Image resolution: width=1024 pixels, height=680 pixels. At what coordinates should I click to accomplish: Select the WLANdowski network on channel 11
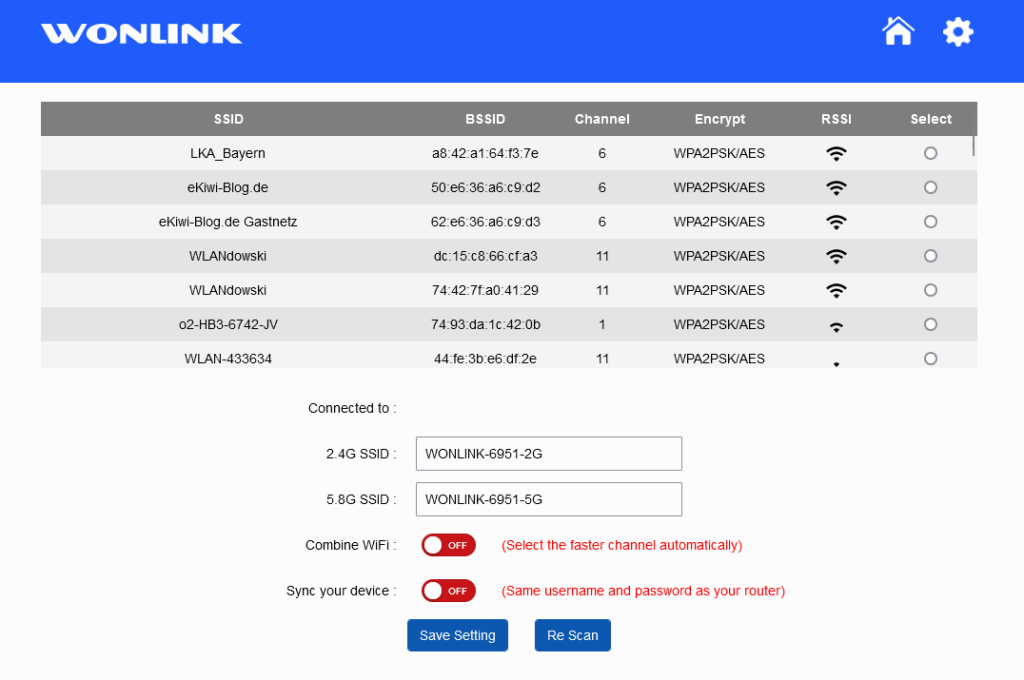(x=930, y=255)
